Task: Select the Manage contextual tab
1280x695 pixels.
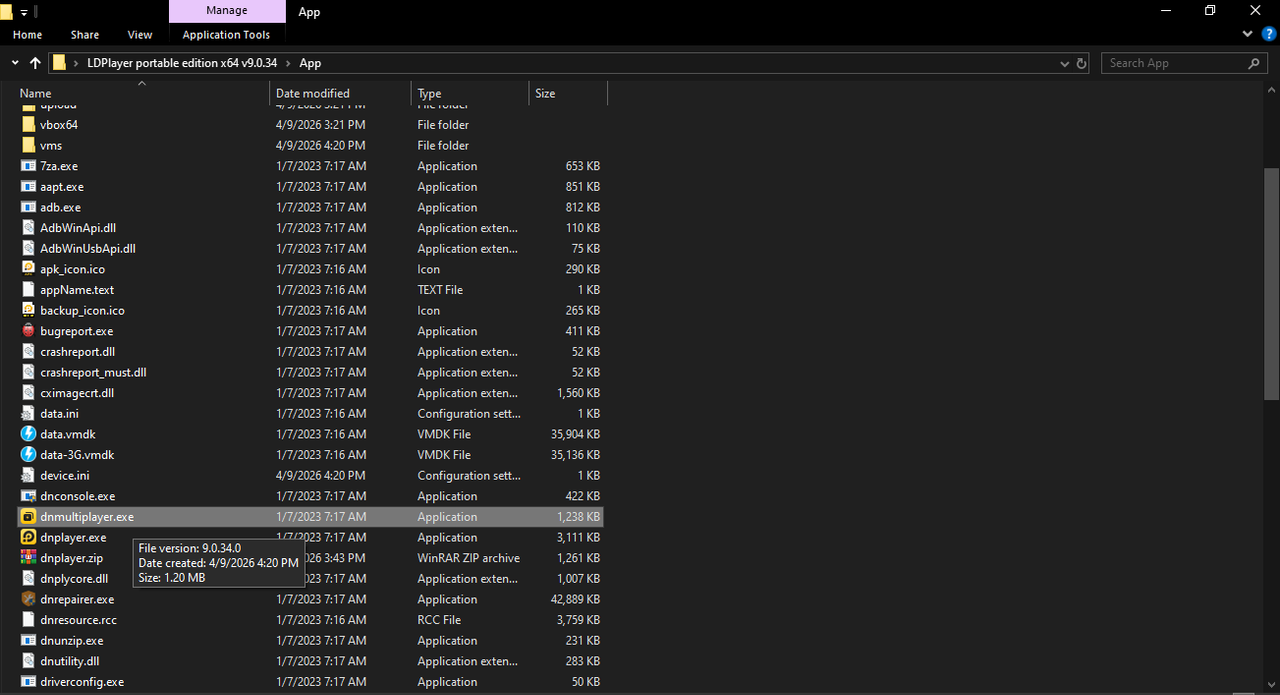Action: pyautogui.click(x=226, y=11)
